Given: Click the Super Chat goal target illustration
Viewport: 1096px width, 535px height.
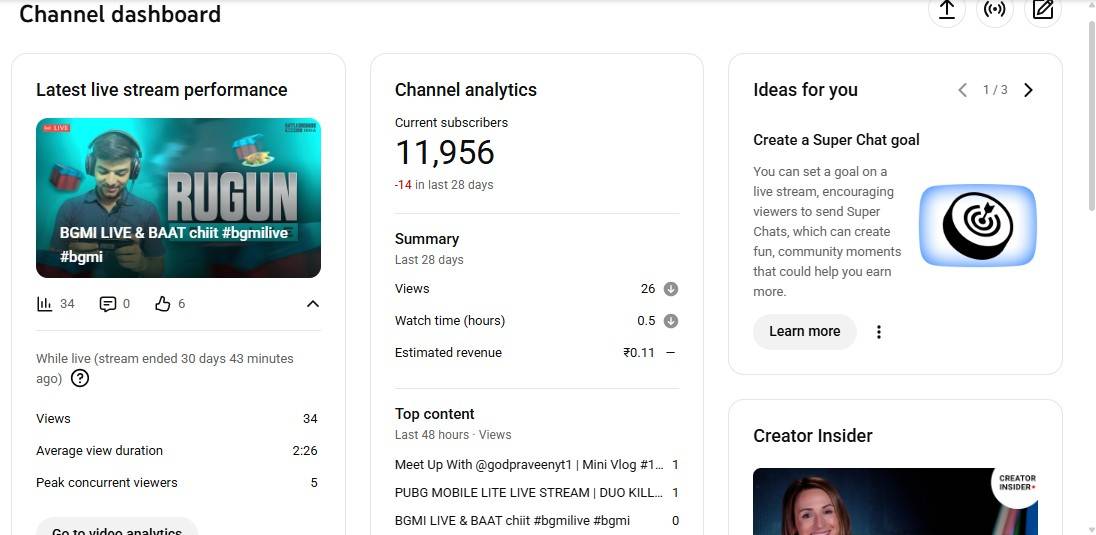Looking at the screenshot, I should click(977, 225).
